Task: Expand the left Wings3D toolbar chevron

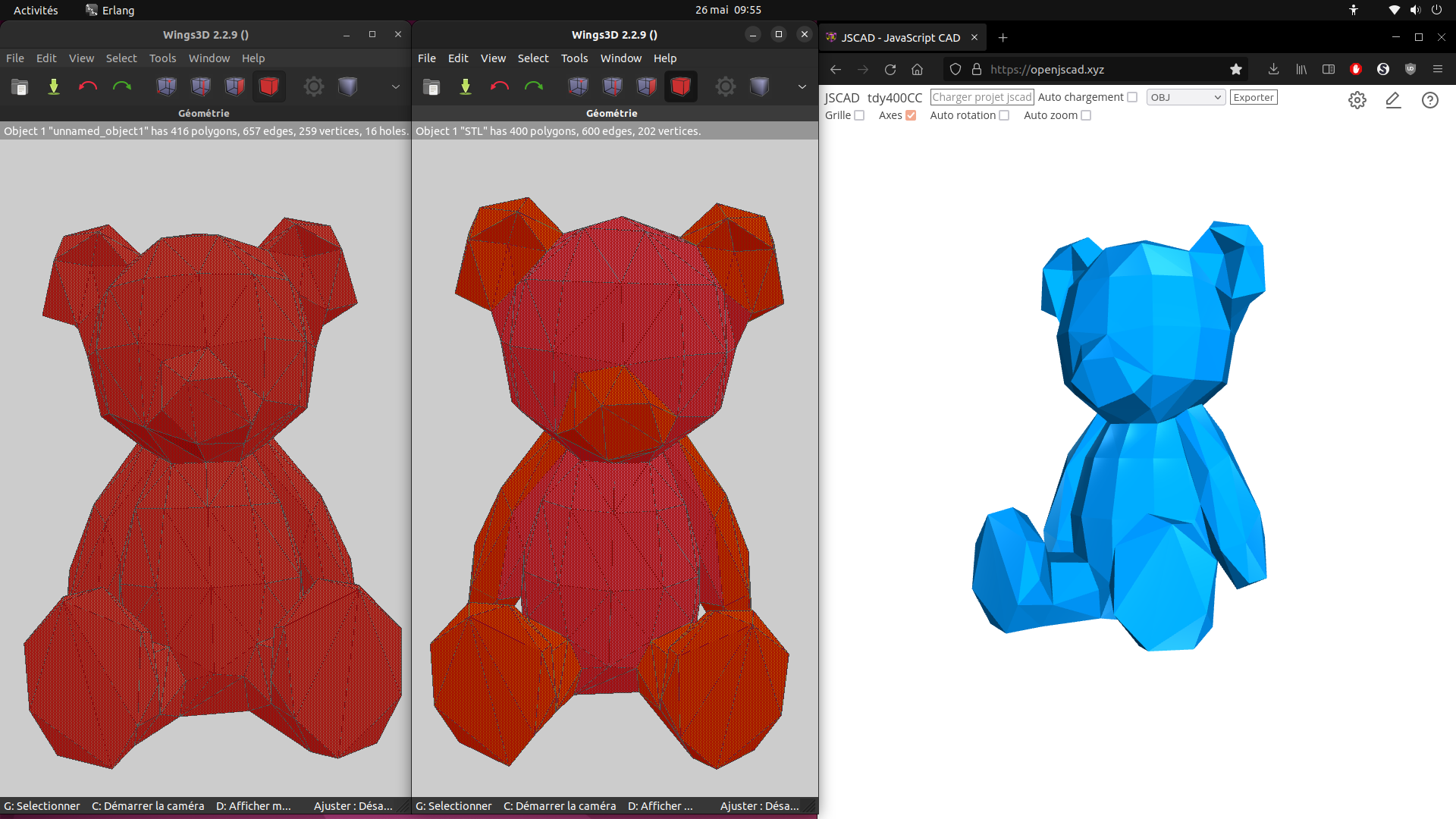Action: (x=395, y=86)
